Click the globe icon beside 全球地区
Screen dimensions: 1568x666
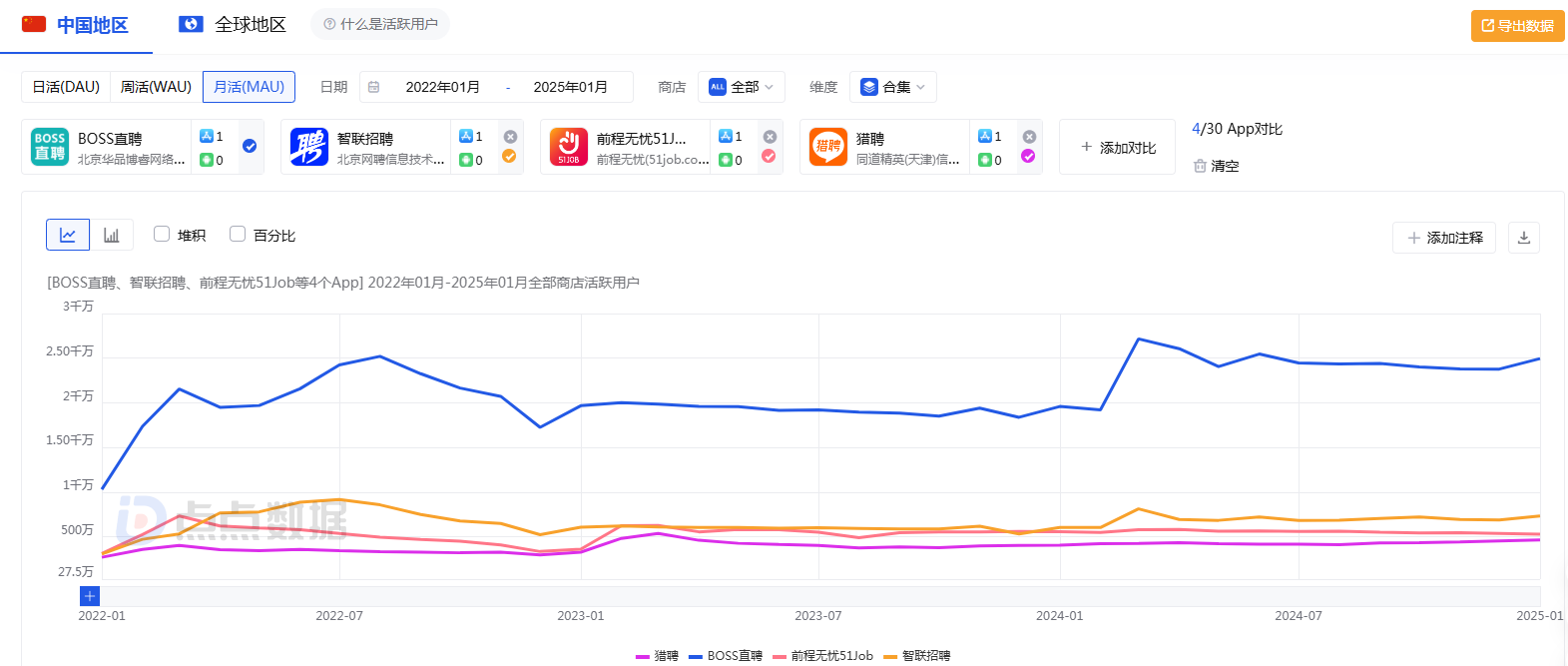pos(191,24)
